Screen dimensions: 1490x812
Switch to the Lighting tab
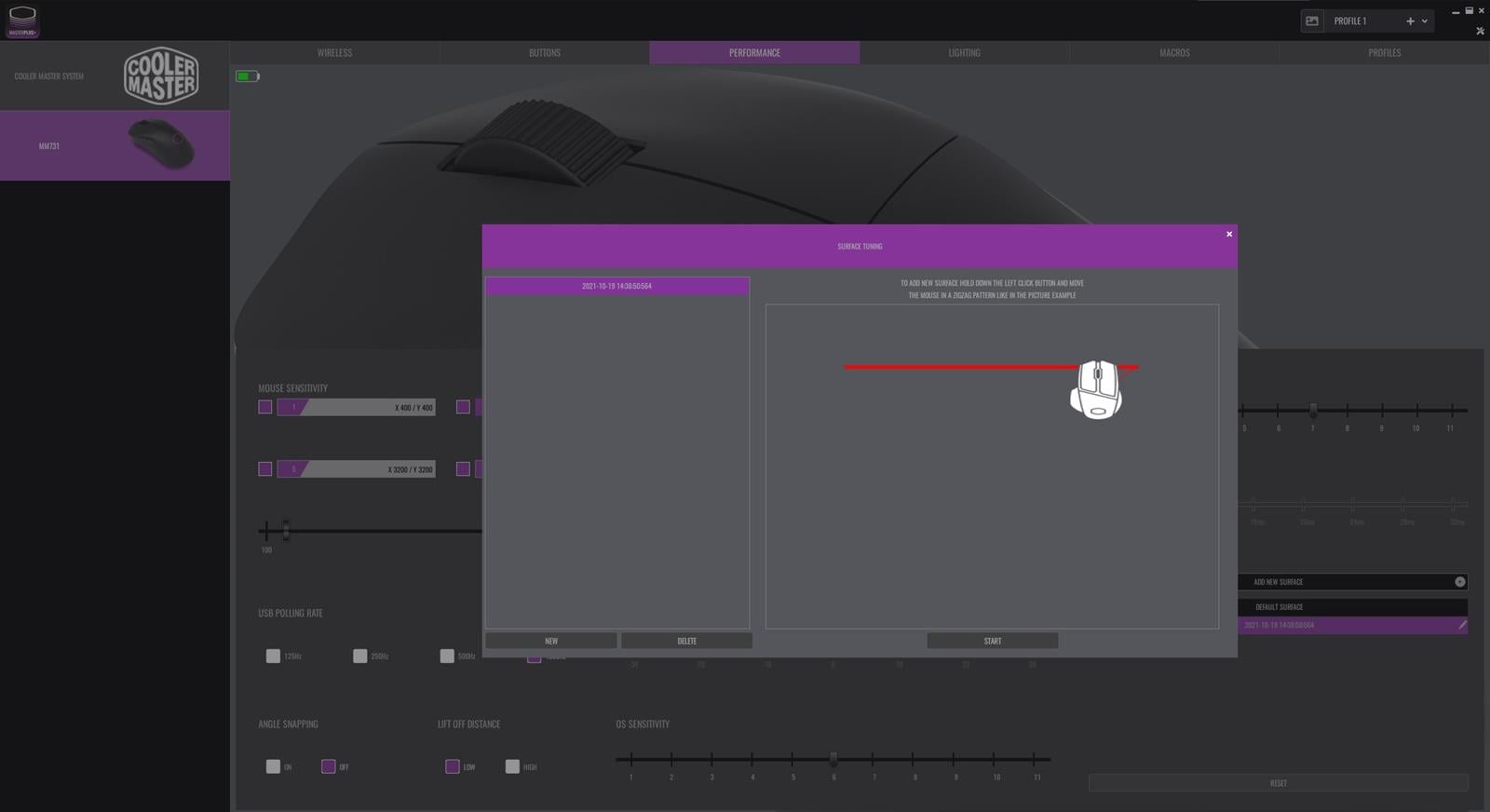pos(964,53)
